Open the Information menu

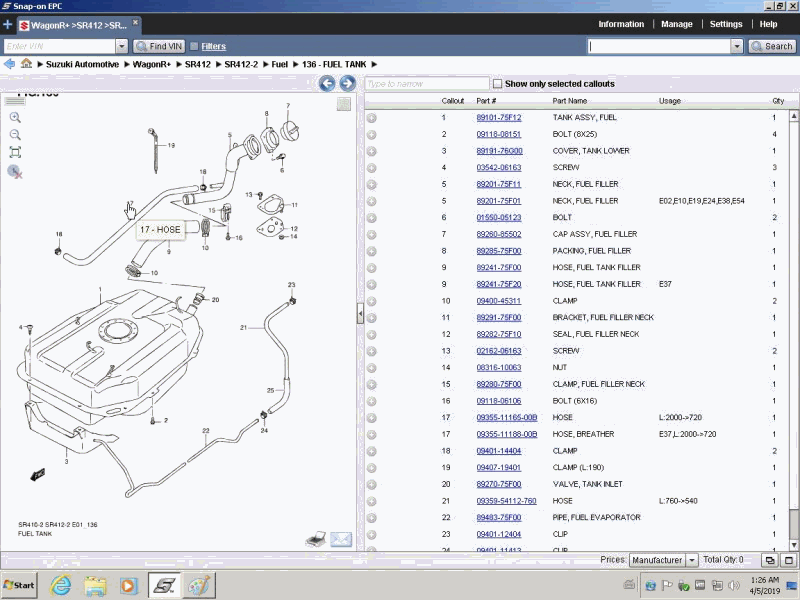point(621,24)
